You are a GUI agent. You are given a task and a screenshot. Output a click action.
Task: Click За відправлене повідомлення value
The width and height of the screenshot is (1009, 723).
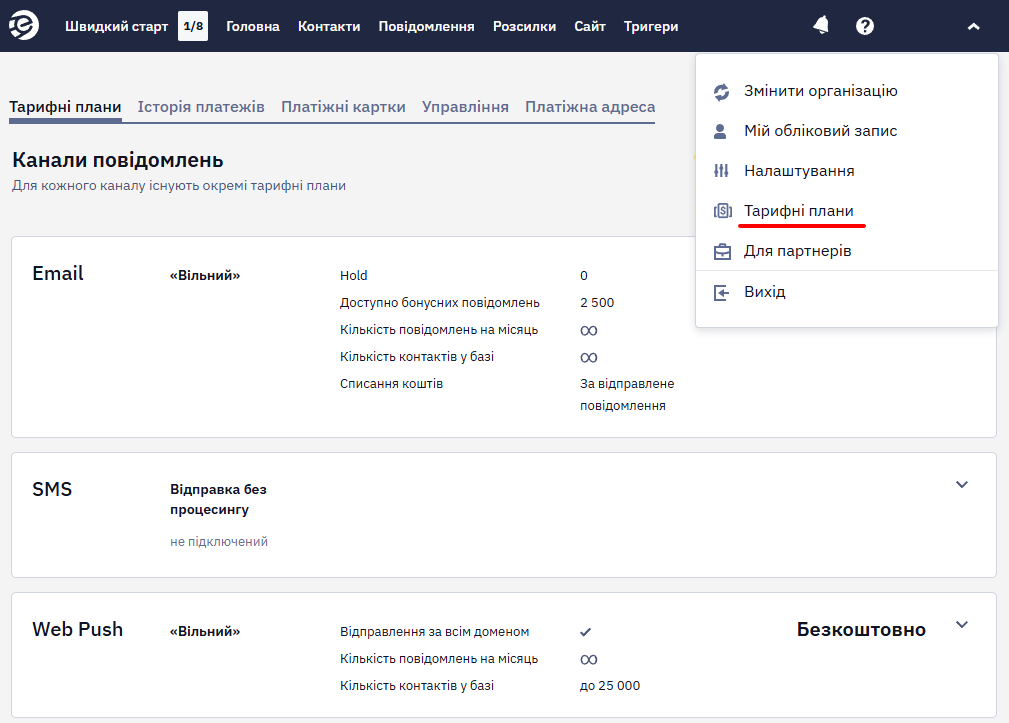(627, 394)
